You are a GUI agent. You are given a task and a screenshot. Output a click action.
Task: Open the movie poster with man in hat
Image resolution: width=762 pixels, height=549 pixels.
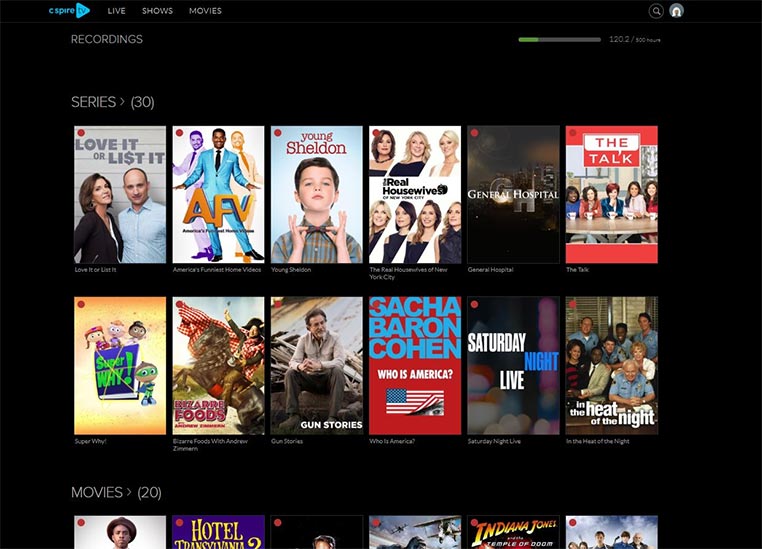click(x=120, y=532)
